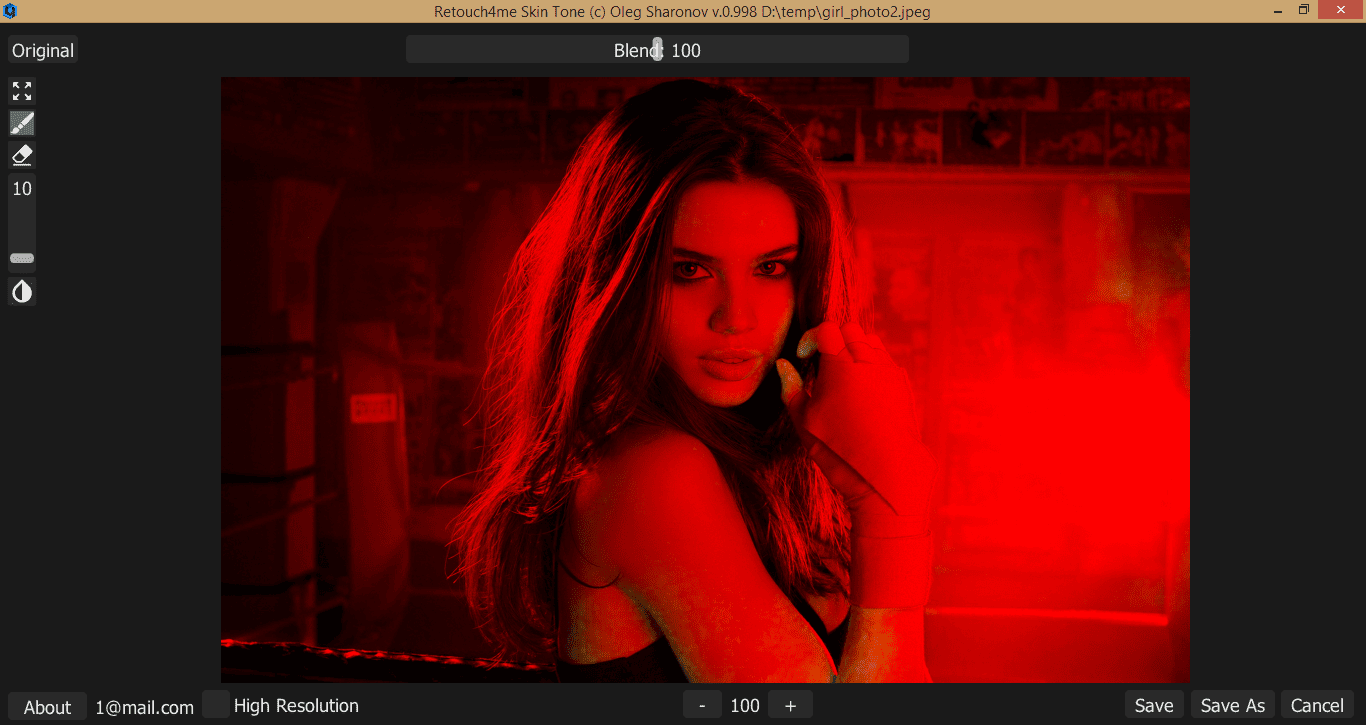Viewport: 1366px width, 725px height.
Task: Click the Blend slider handle
Action: 657,49
